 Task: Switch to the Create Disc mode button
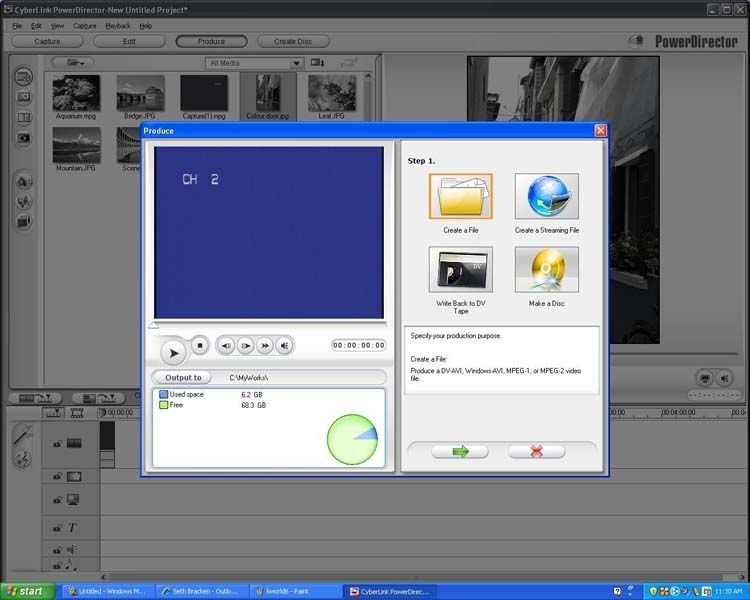(x=293, y=41)
